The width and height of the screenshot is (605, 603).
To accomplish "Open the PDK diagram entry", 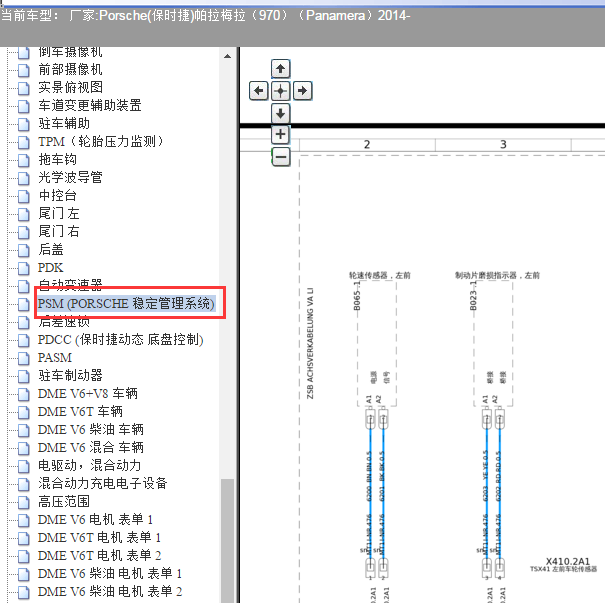I will 50,268.
